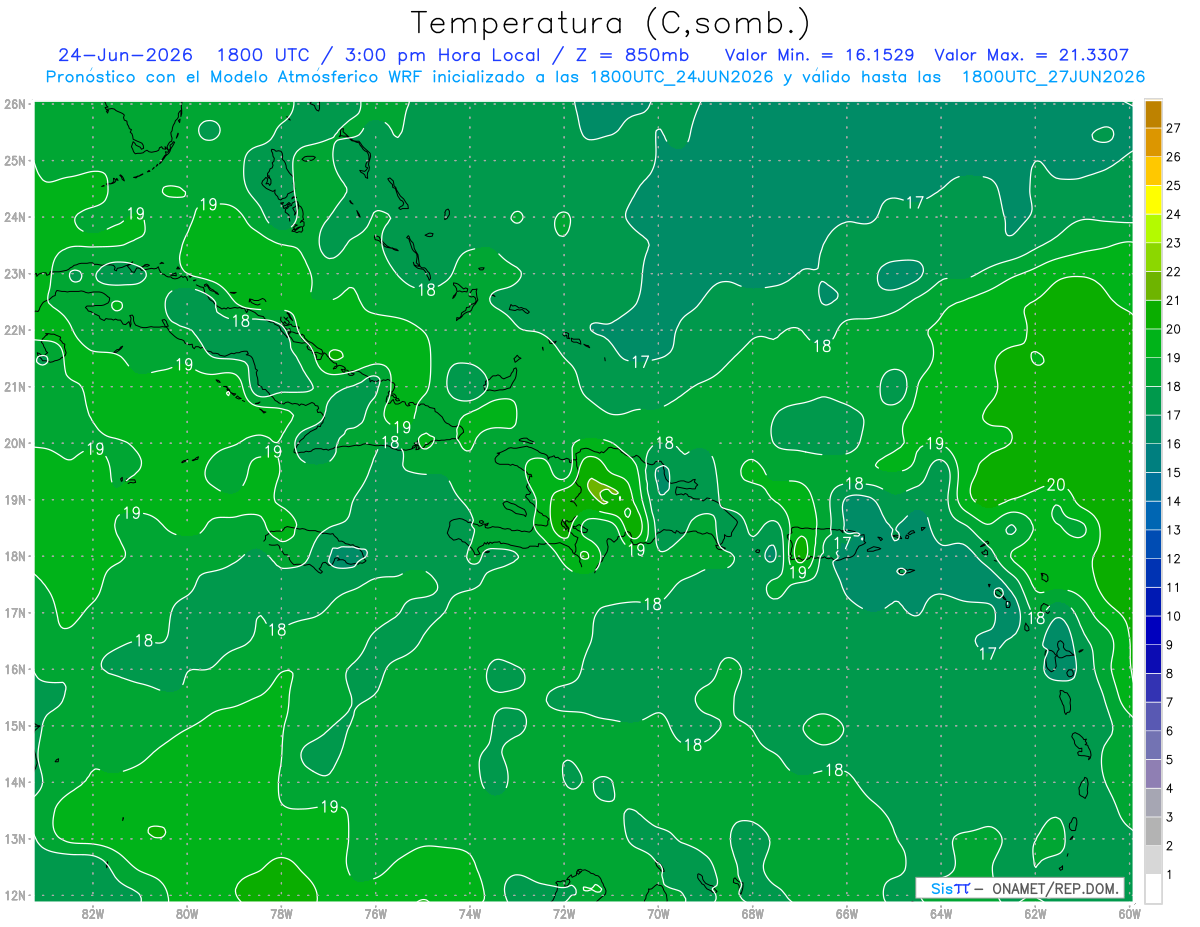
Task: Click the warm yellow-green hotspot over Hispaniola
Action: [x=601, y=490]
